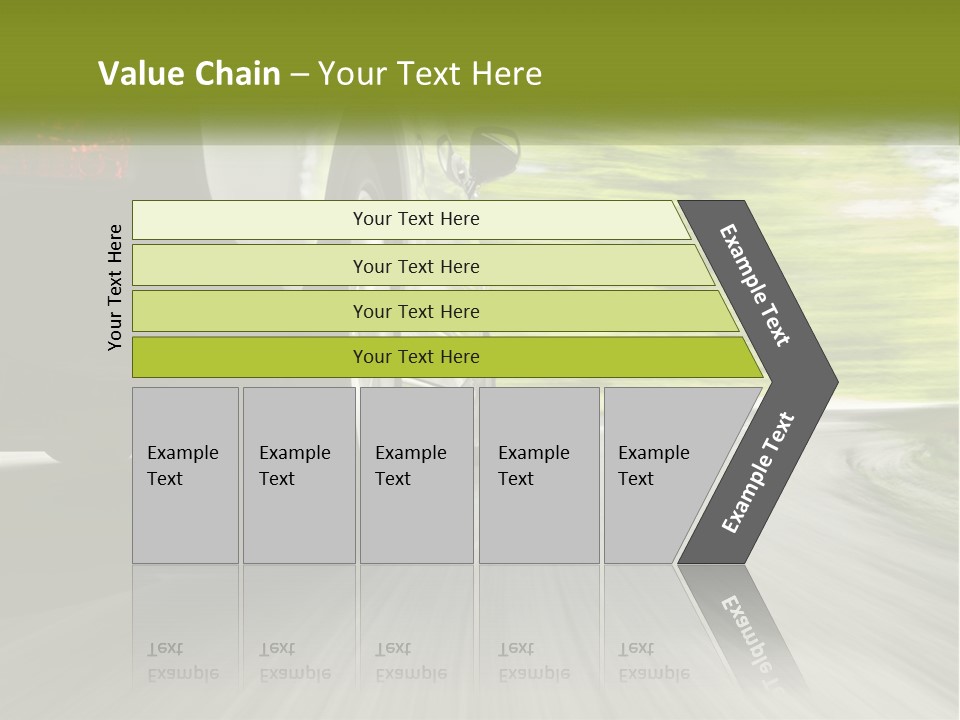The height and width of the screenshot is (720, 960).
Task: Select the second 'Your Text Here' bar
Action: point(422,266)
